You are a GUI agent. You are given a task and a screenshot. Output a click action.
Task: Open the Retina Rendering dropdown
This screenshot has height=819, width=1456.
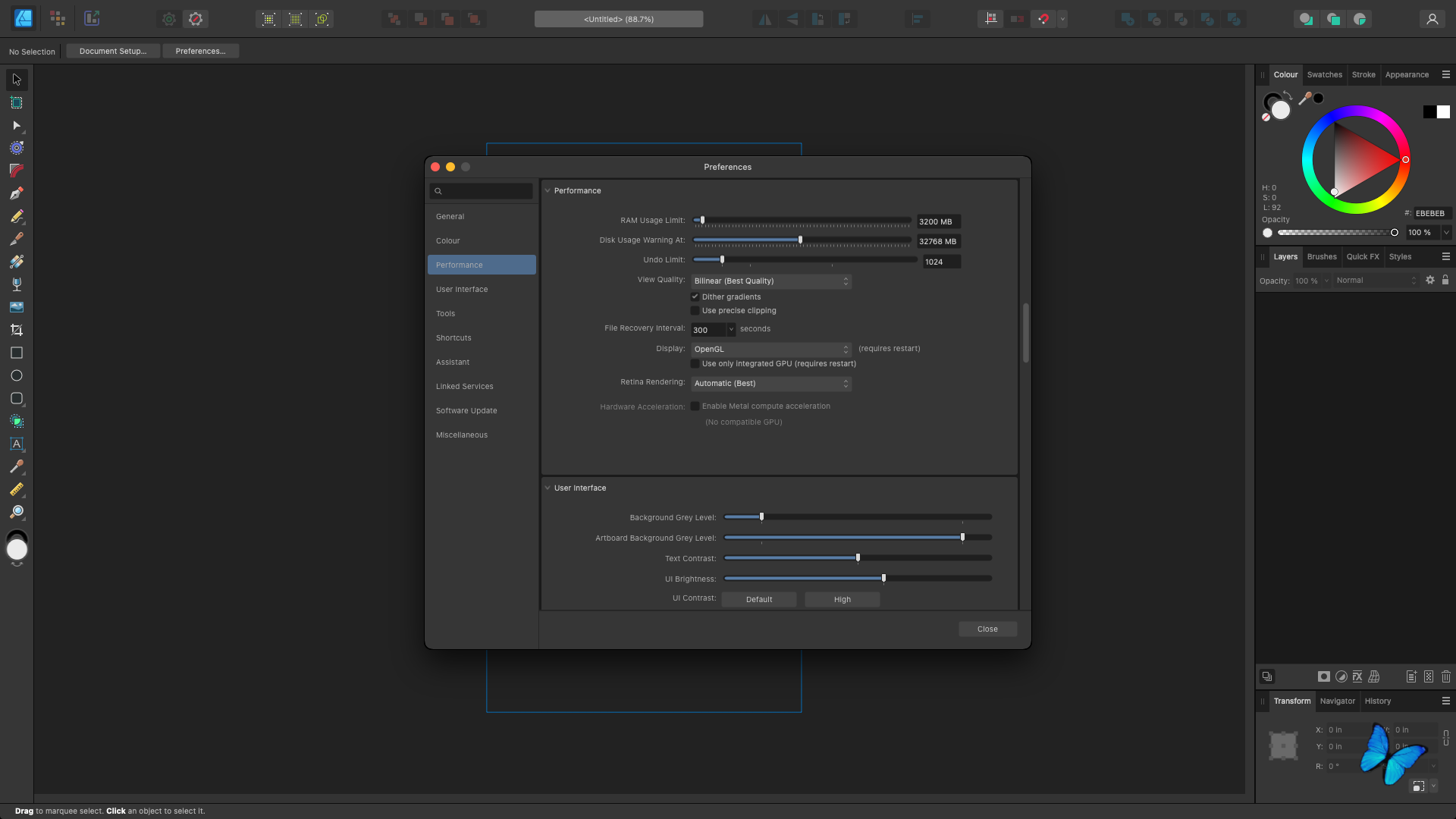[x=771, y=384]
